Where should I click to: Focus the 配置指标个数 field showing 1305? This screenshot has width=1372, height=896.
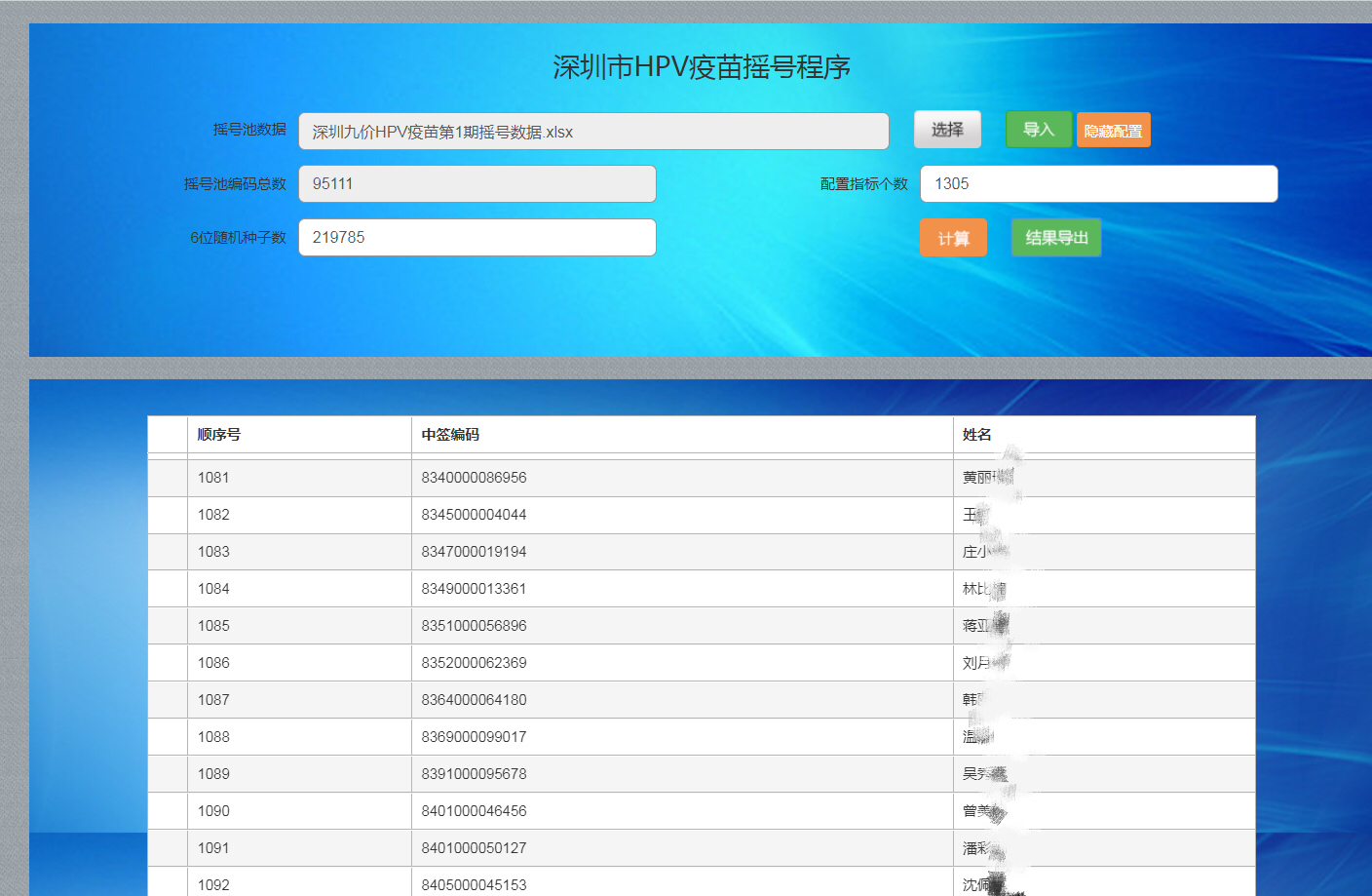1099,183
